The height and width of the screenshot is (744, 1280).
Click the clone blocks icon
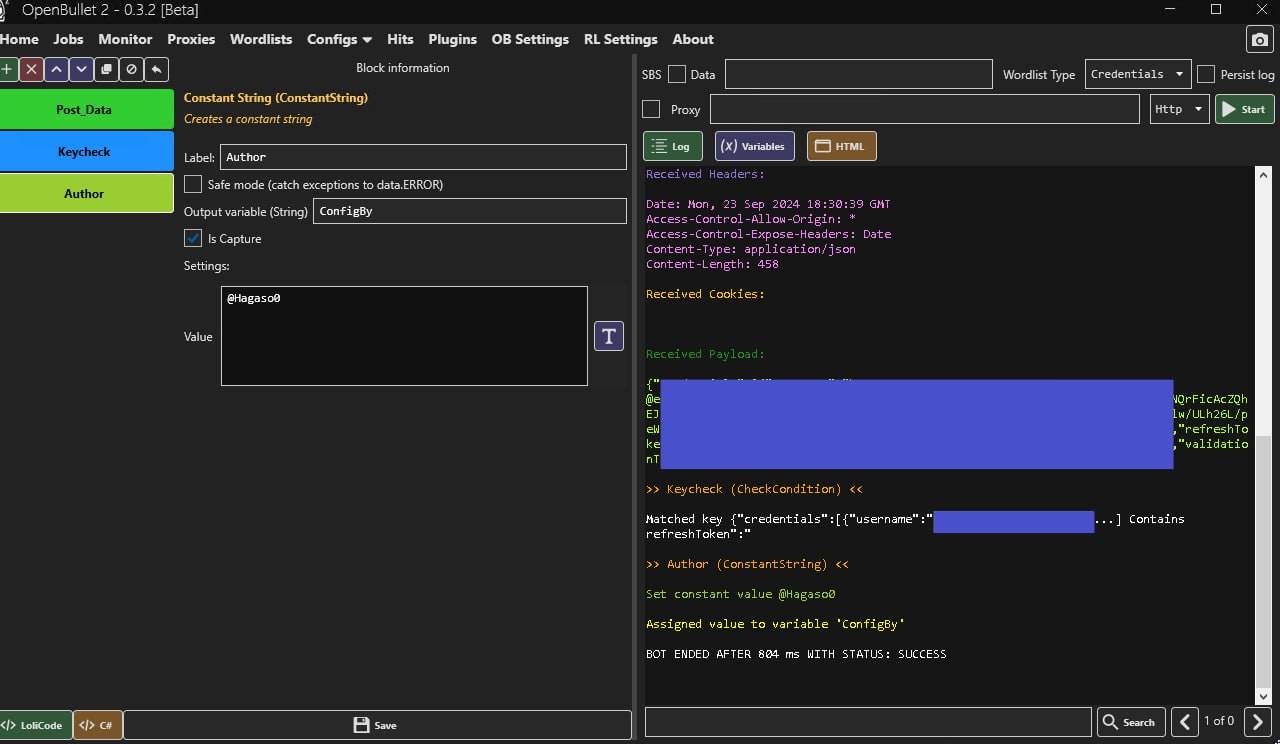(x=106, y=69)
